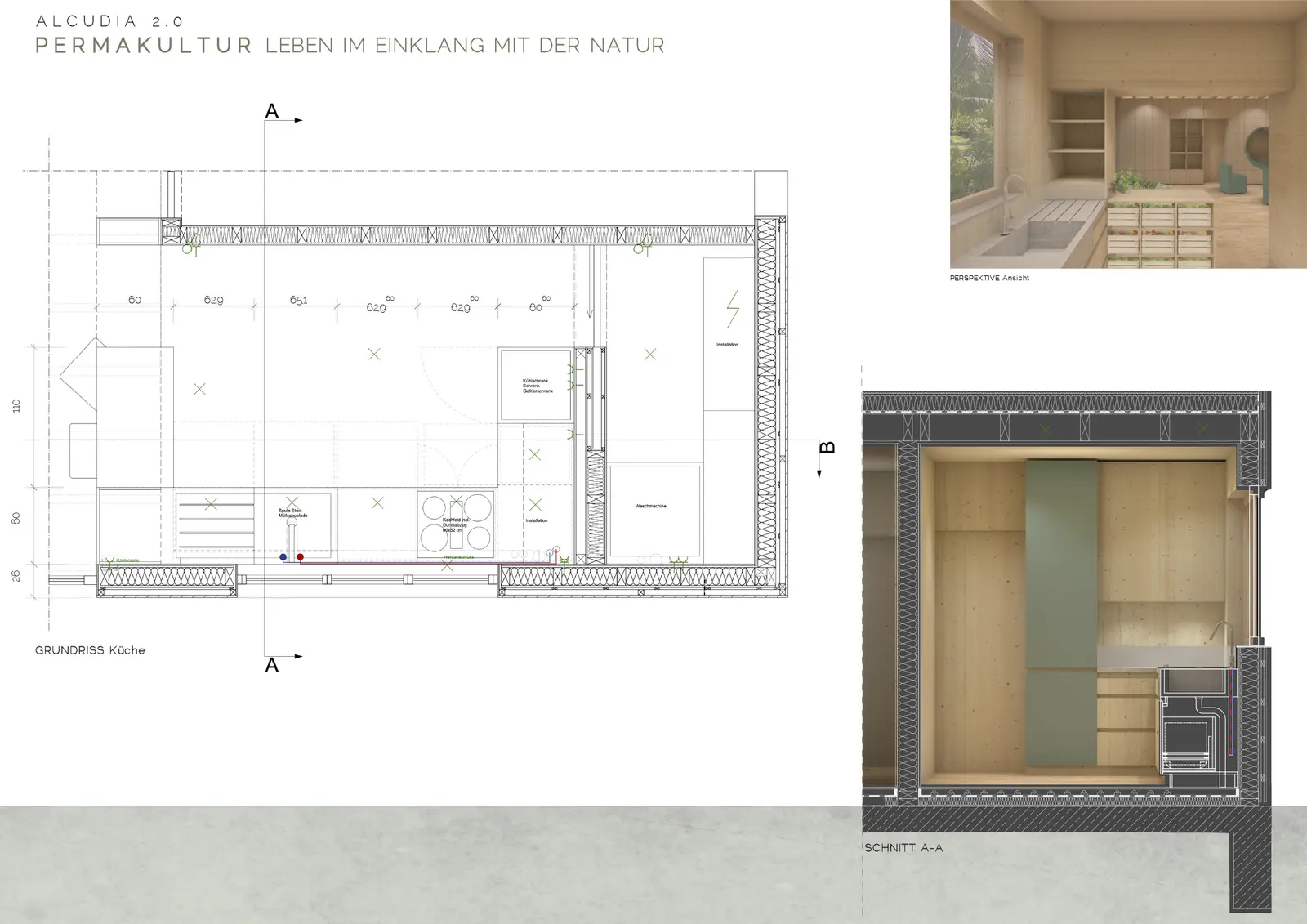Select the sink faucet symbol in plan
Image resolution: width=1307 pixels, height=924 pixels.
(292, 538)
